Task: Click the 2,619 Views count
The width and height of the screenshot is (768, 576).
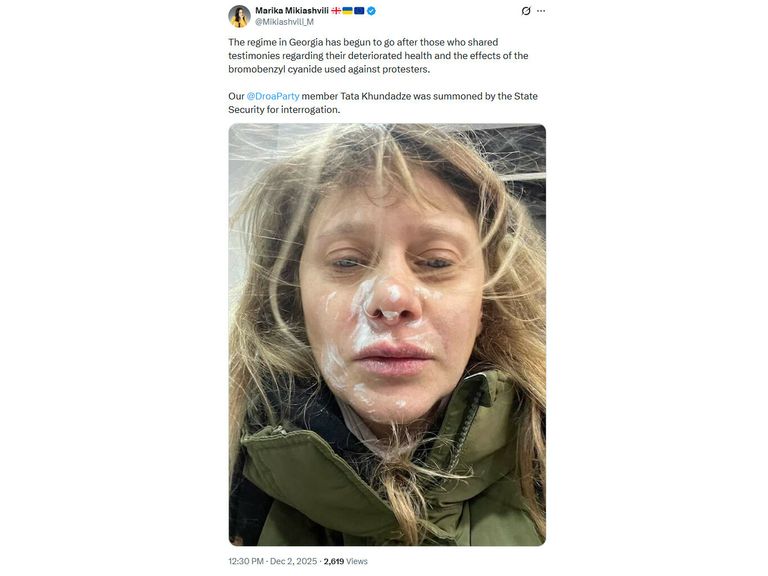Action: pos(345,561)
